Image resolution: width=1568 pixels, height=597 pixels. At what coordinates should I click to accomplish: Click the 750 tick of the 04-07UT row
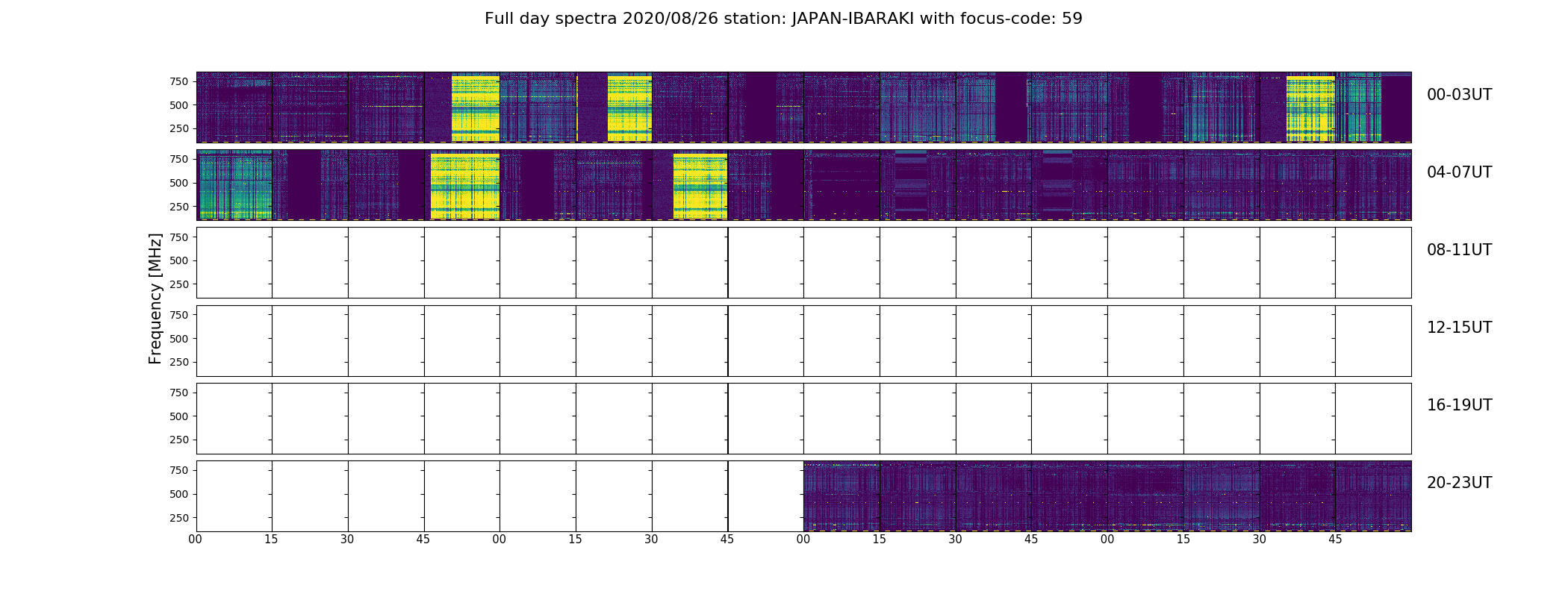179,159
